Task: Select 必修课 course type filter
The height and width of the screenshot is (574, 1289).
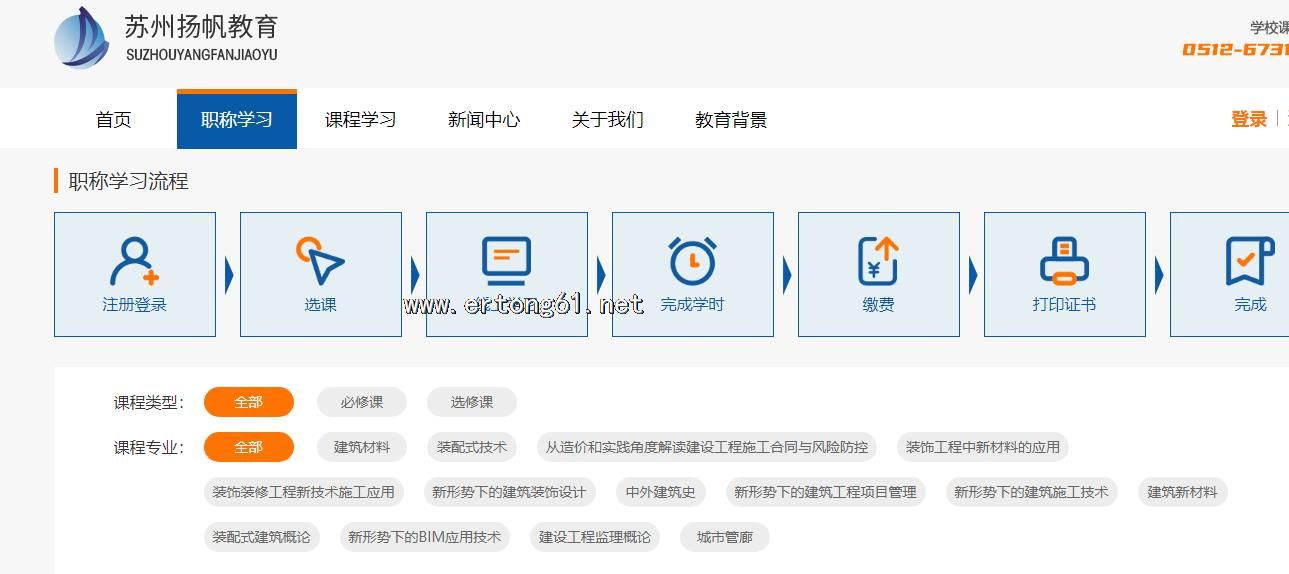Action: point(361,402)
